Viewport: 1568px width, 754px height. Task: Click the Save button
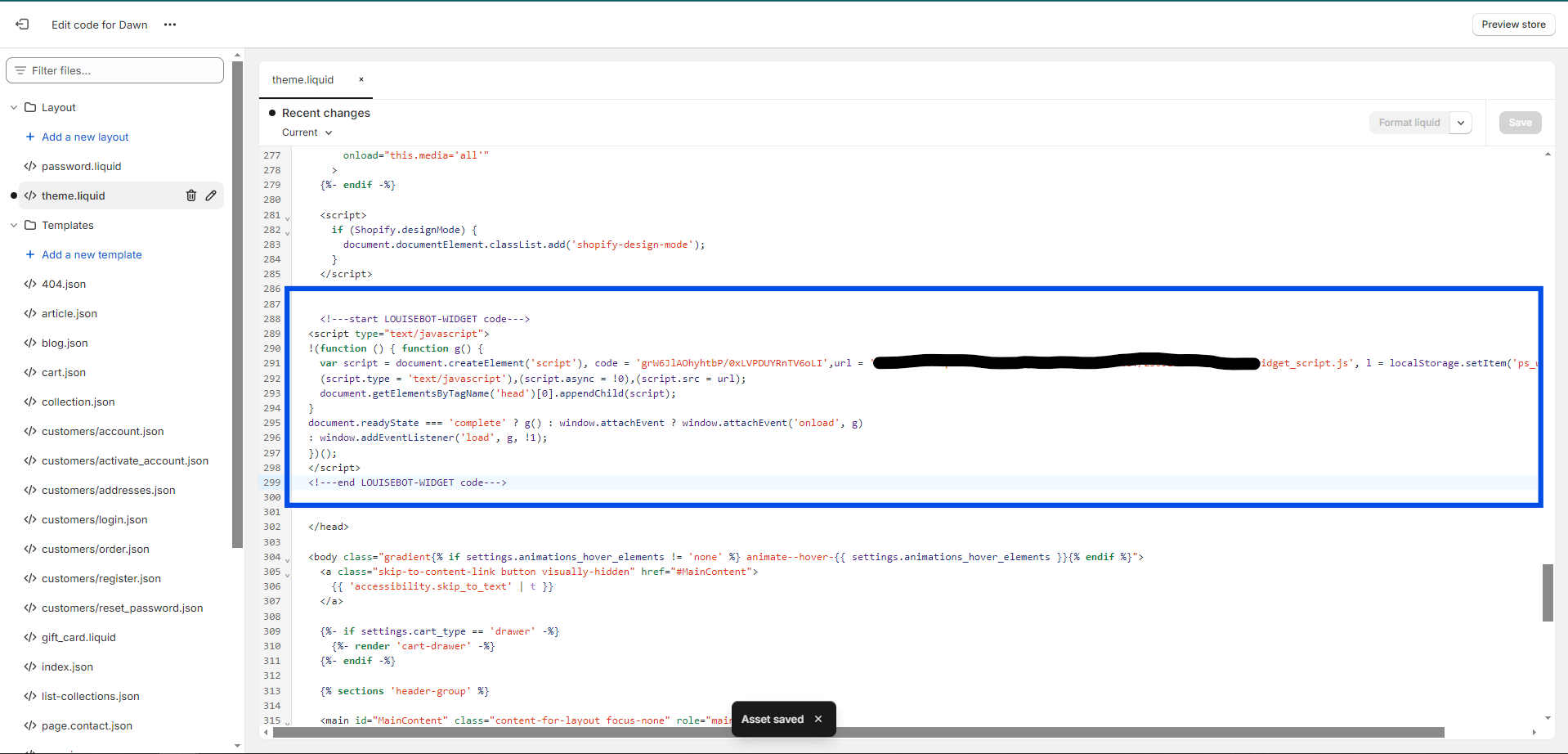[x=1521, y=123]
